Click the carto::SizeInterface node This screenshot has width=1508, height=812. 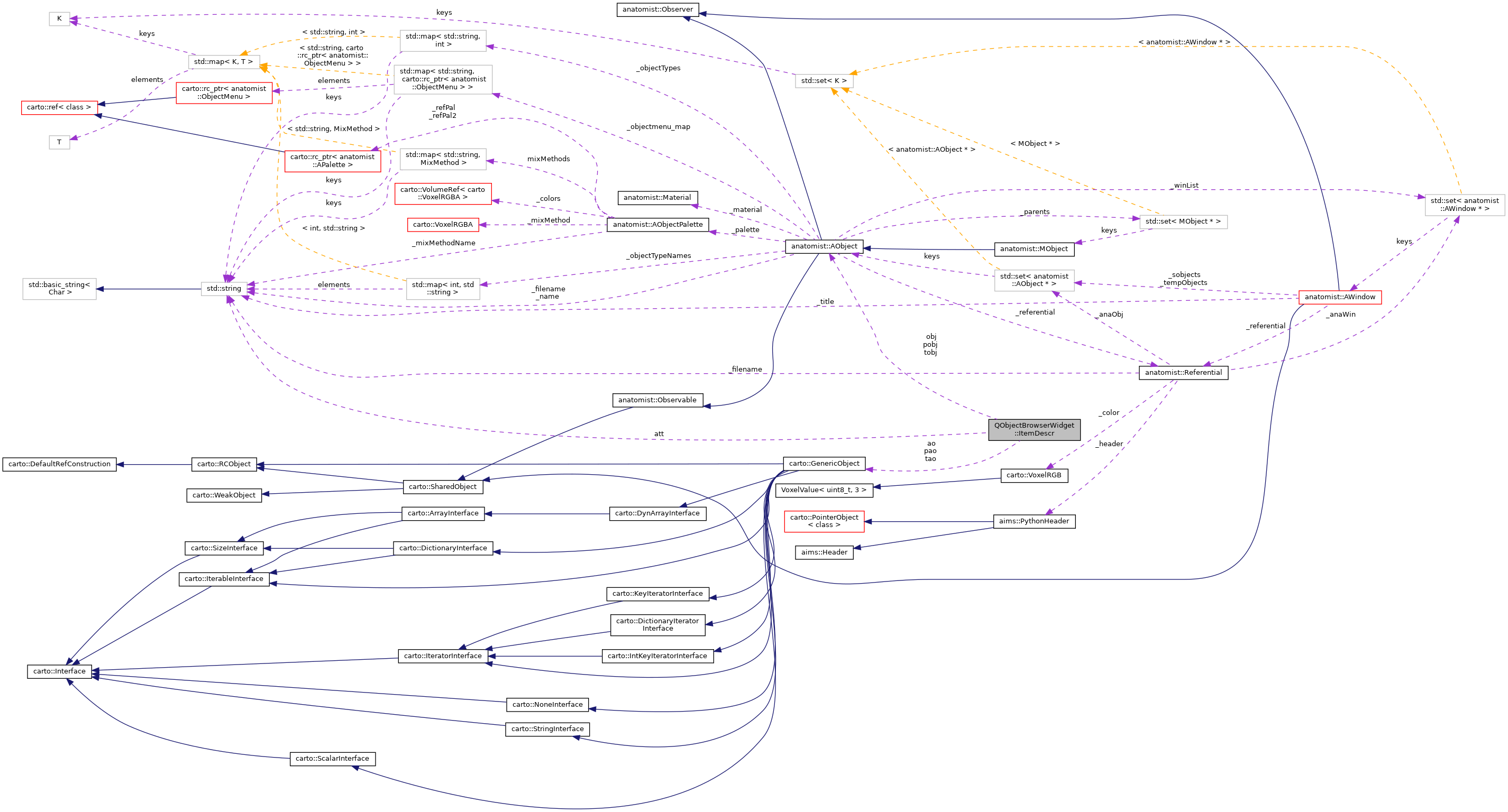[224, 549]
